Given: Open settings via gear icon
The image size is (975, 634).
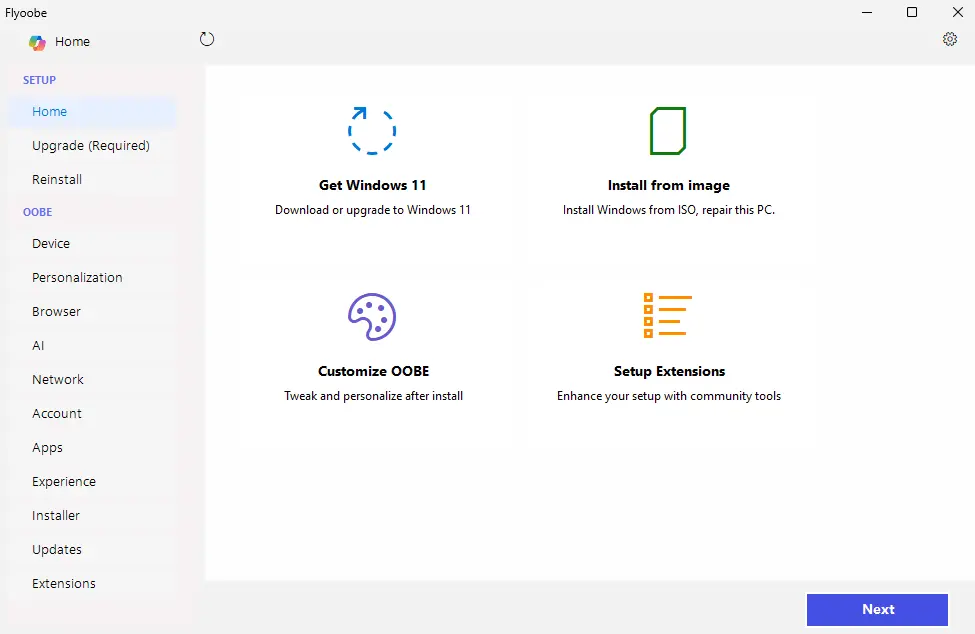Looking at the screenshot, I should [x=950, y=39].
